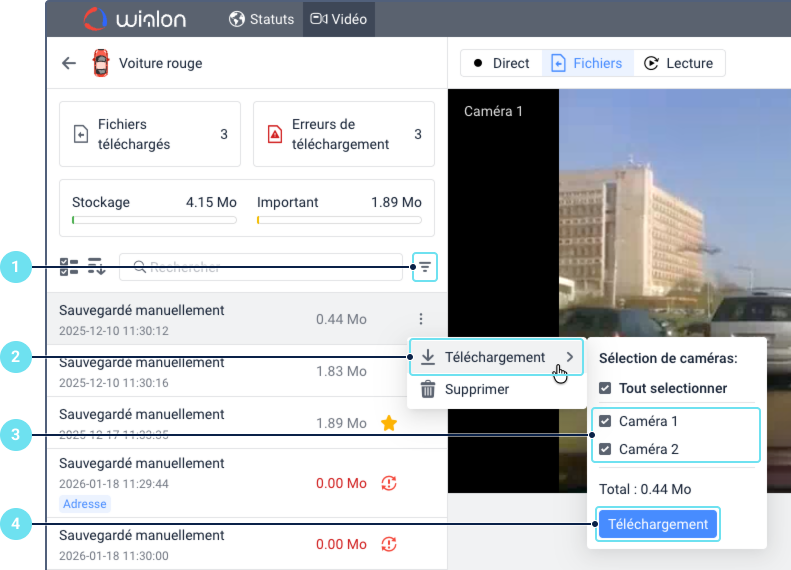Screen dimensions: 791x570
Task: Click the Sélection de caméras heading
Action: [x=668, y=358]
